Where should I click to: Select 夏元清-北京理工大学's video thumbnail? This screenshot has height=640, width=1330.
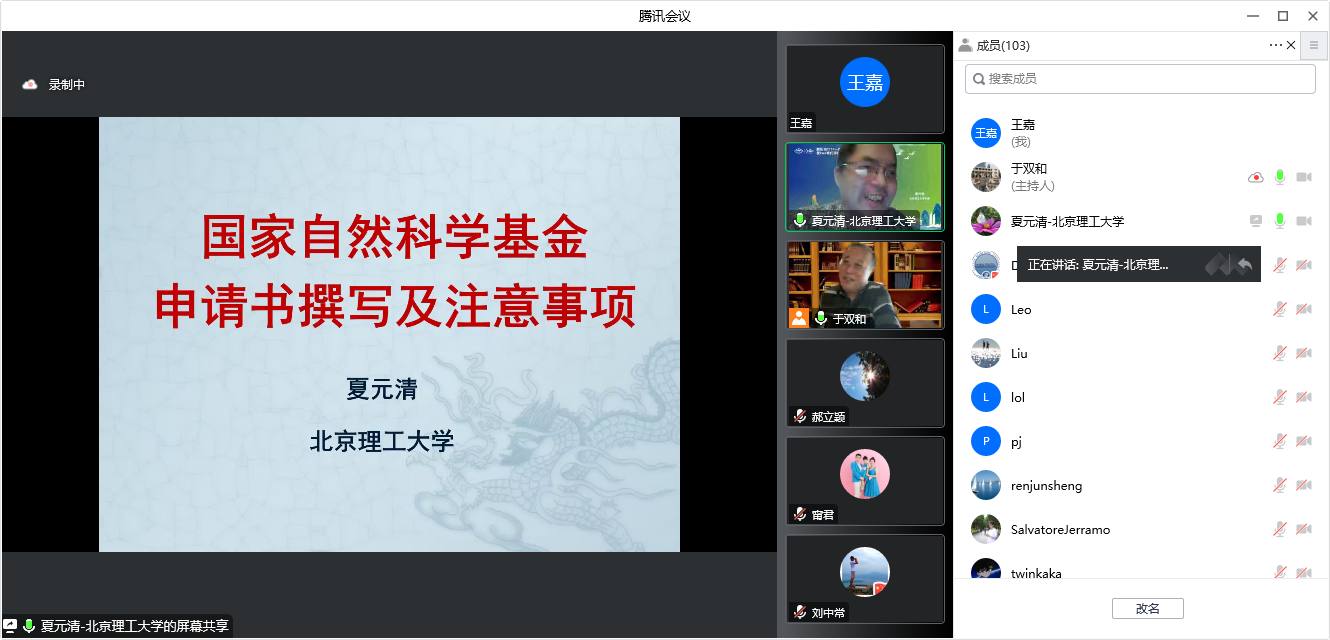click(865, 186)
